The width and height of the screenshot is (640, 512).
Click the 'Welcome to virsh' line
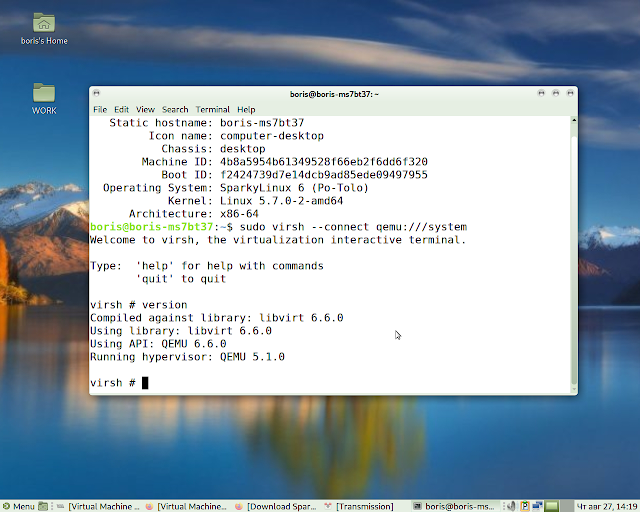[x=278, y=240]
